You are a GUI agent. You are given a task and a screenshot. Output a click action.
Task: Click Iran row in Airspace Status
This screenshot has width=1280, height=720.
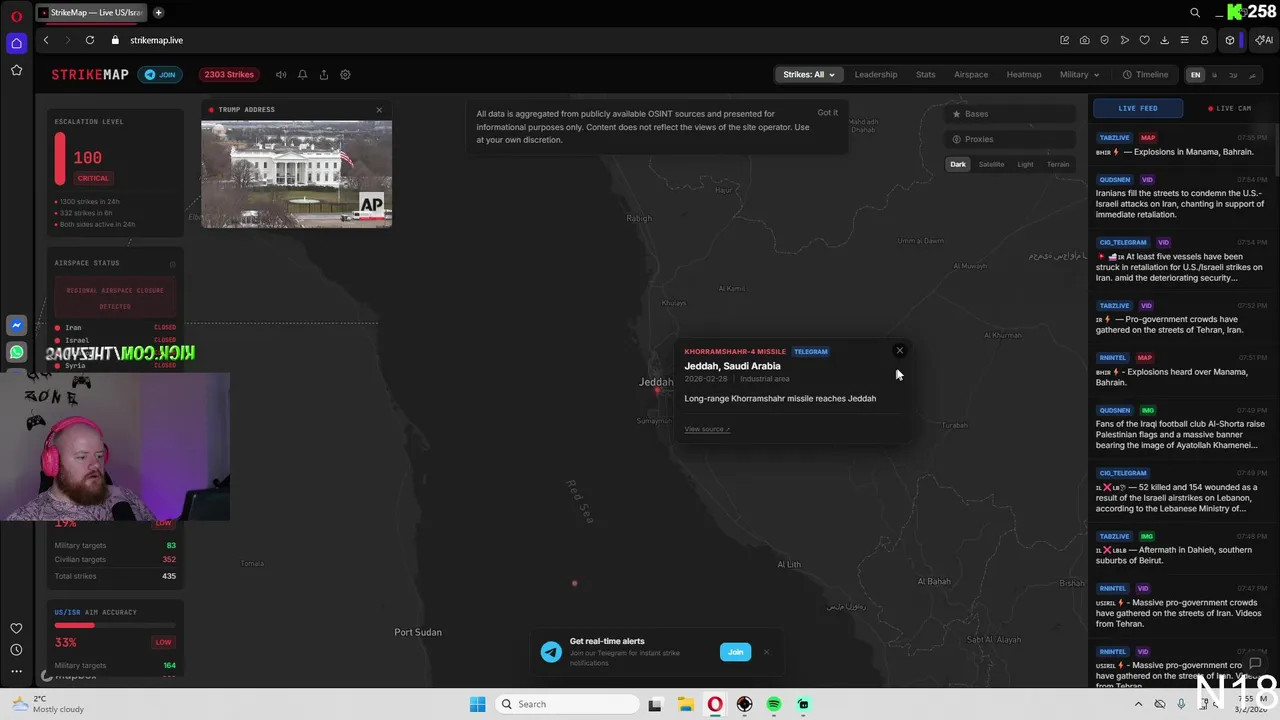coord(115,327)
